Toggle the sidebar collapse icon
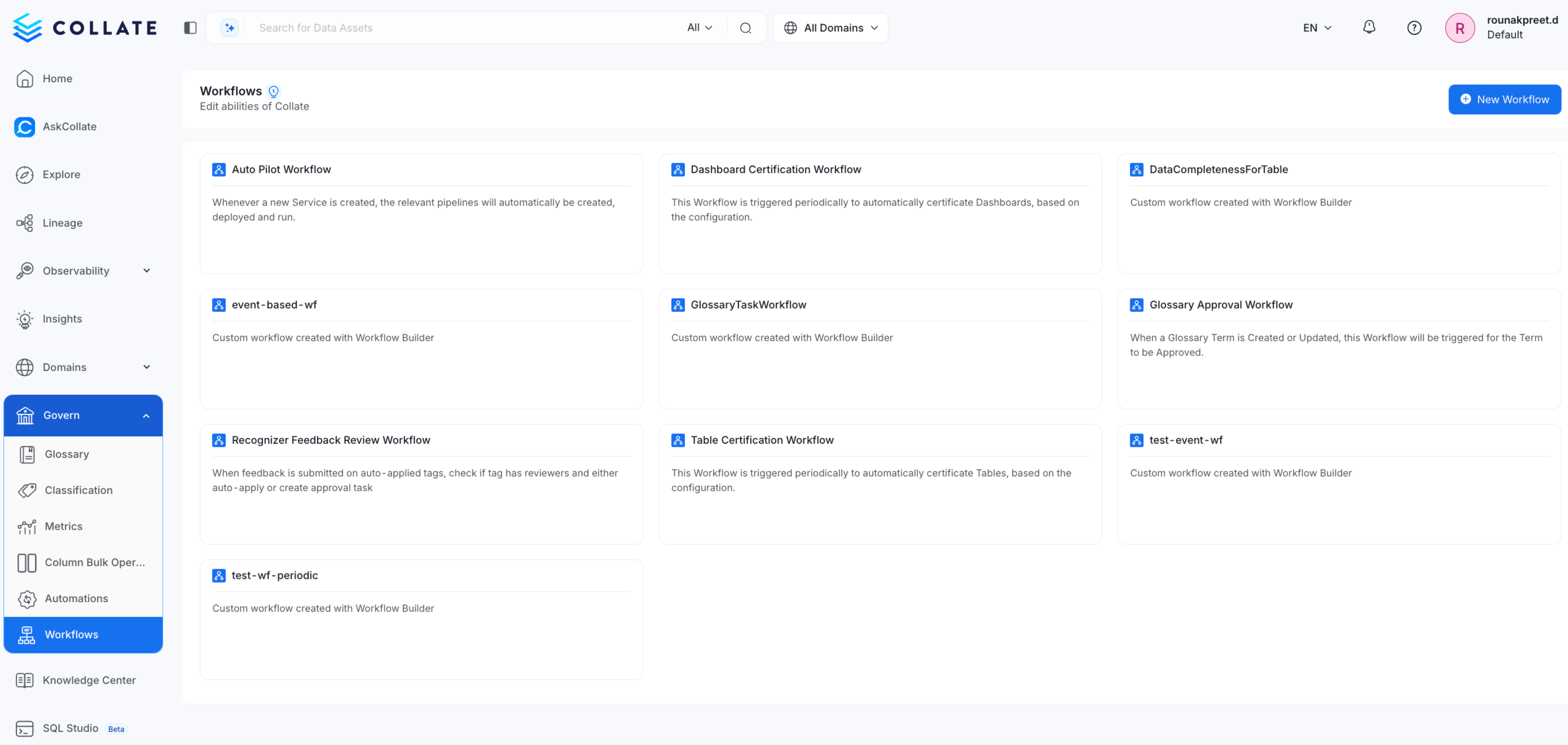Image resolution: width=1568 pixels, height=745 pixels. 189,27
